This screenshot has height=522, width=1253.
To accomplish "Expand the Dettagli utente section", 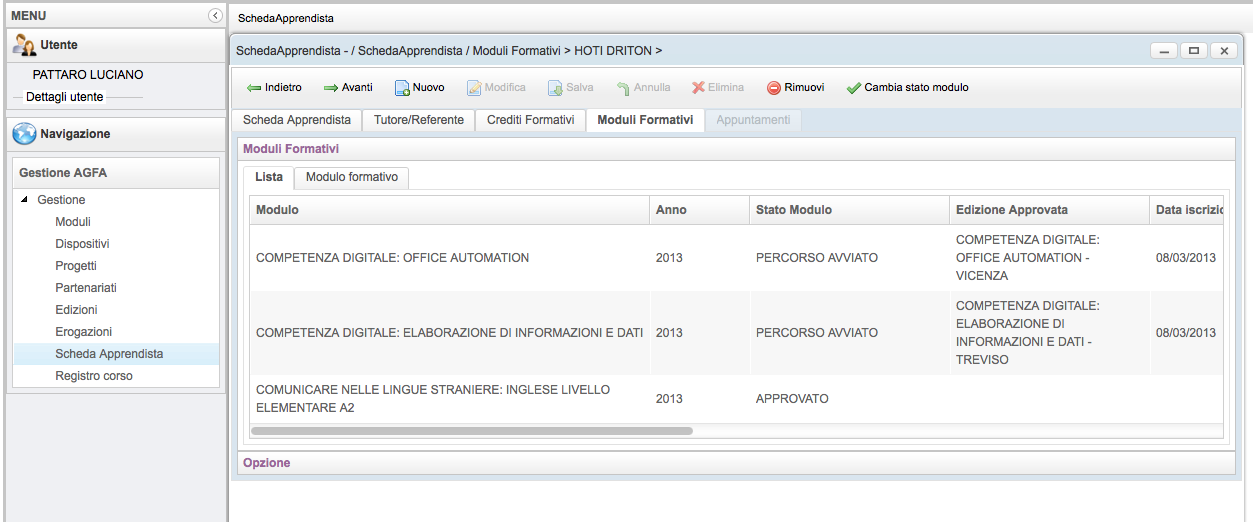I will (x=64, y=97).
